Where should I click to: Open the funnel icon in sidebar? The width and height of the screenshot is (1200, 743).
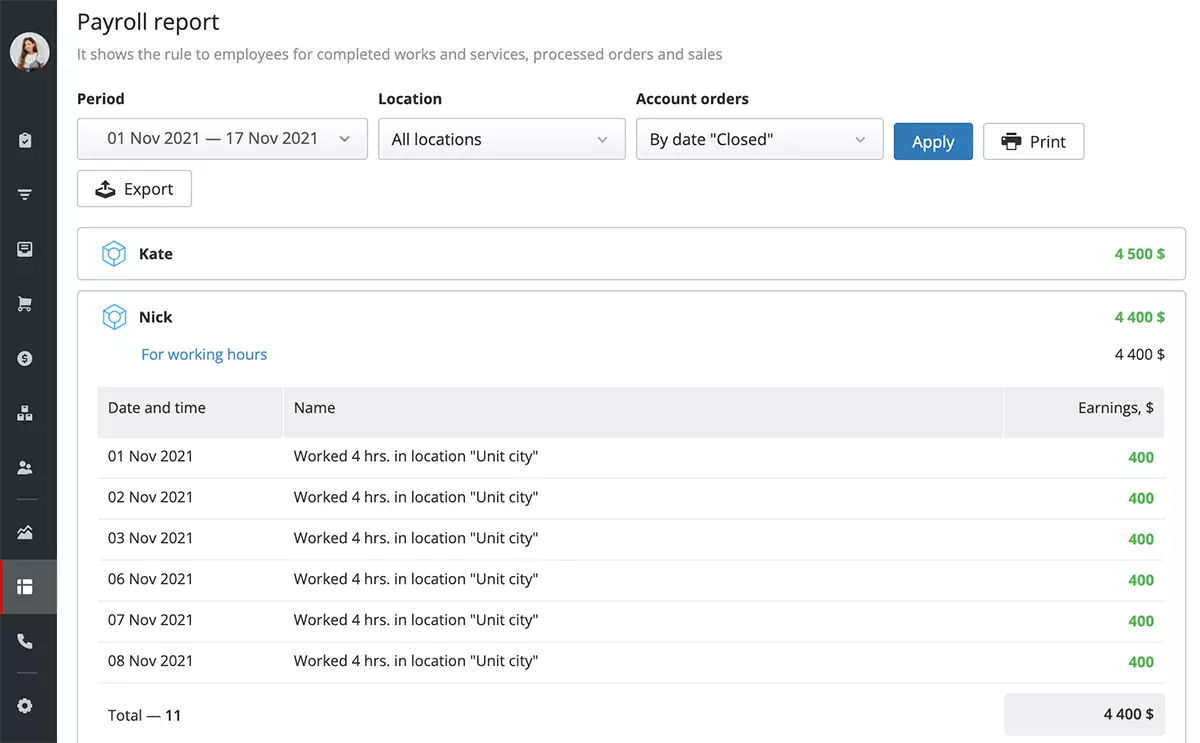point(26,195)
